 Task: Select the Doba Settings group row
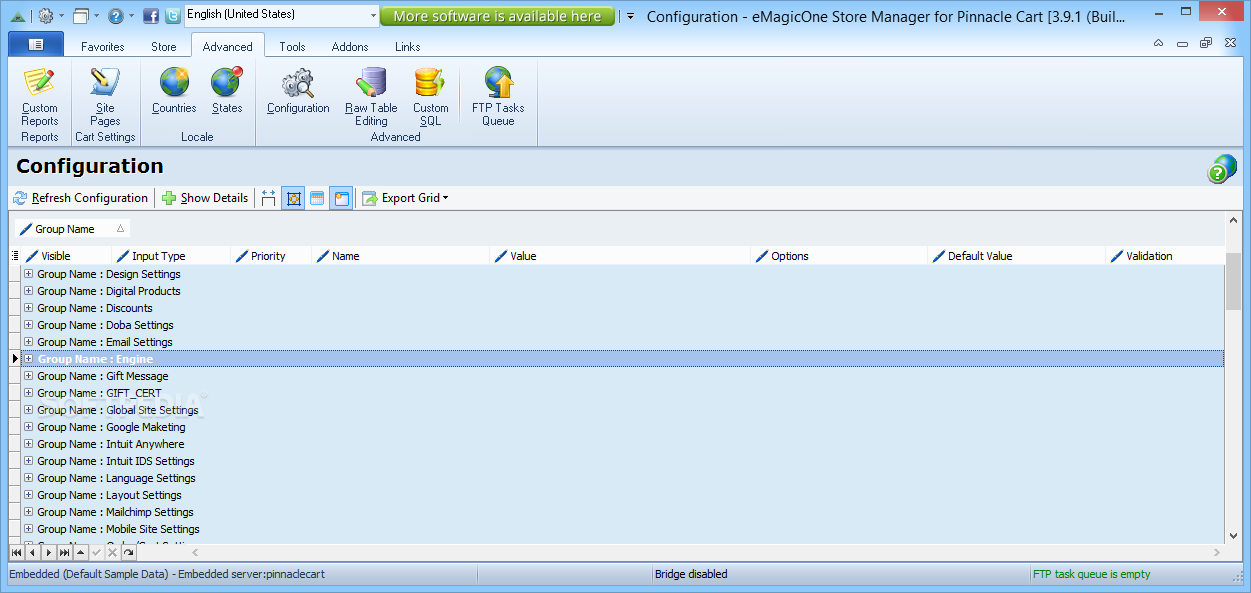623,325
